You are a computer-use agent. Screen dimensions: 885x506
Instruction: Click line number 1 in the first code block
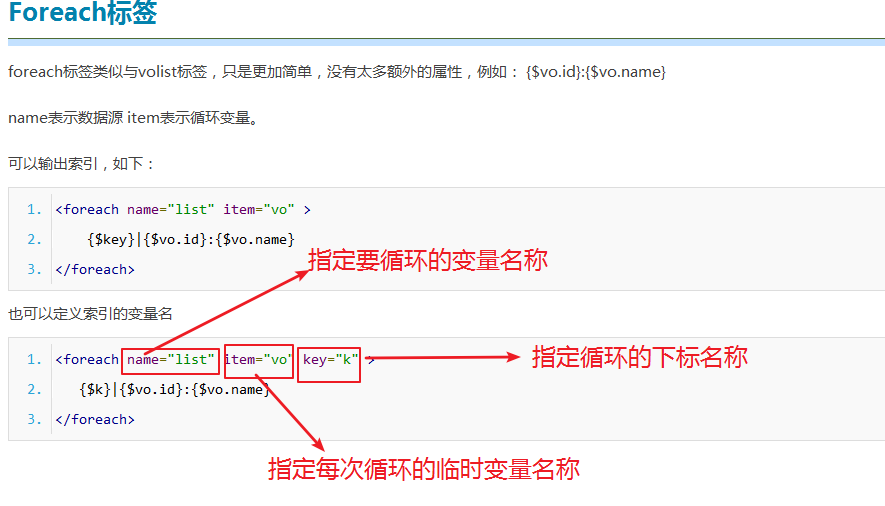pyautogui.click(x=34, y=209)
